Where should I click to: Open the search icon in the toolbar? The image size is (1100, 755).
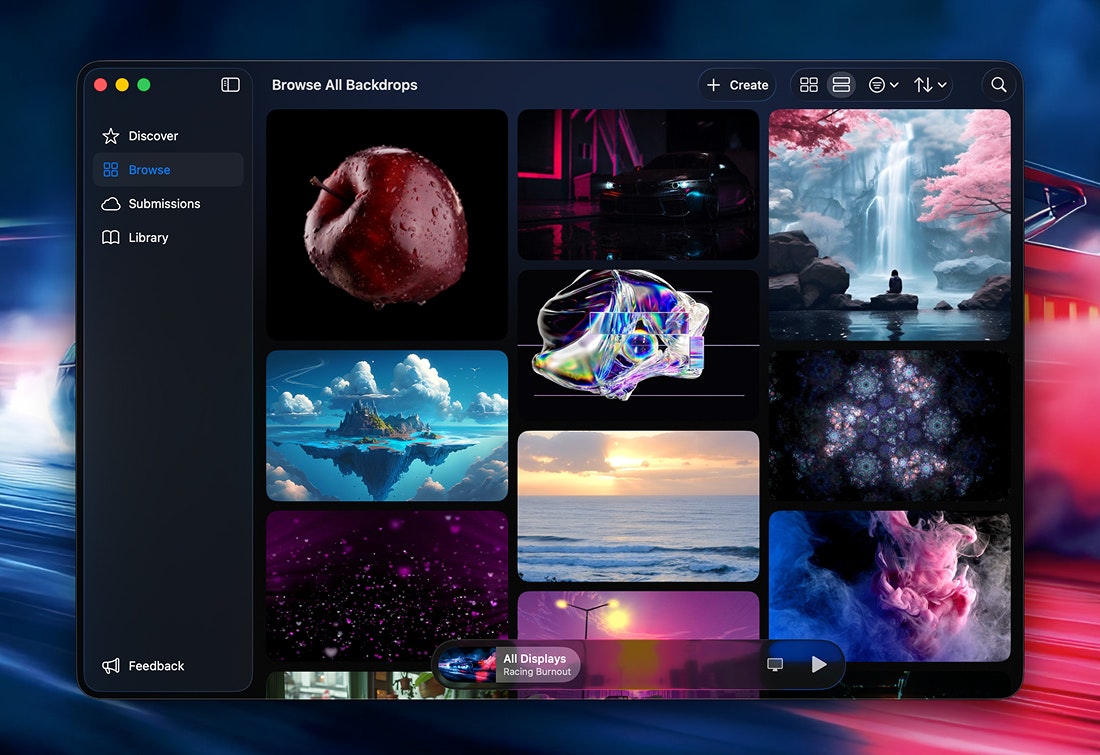click(x=998, y=85)
